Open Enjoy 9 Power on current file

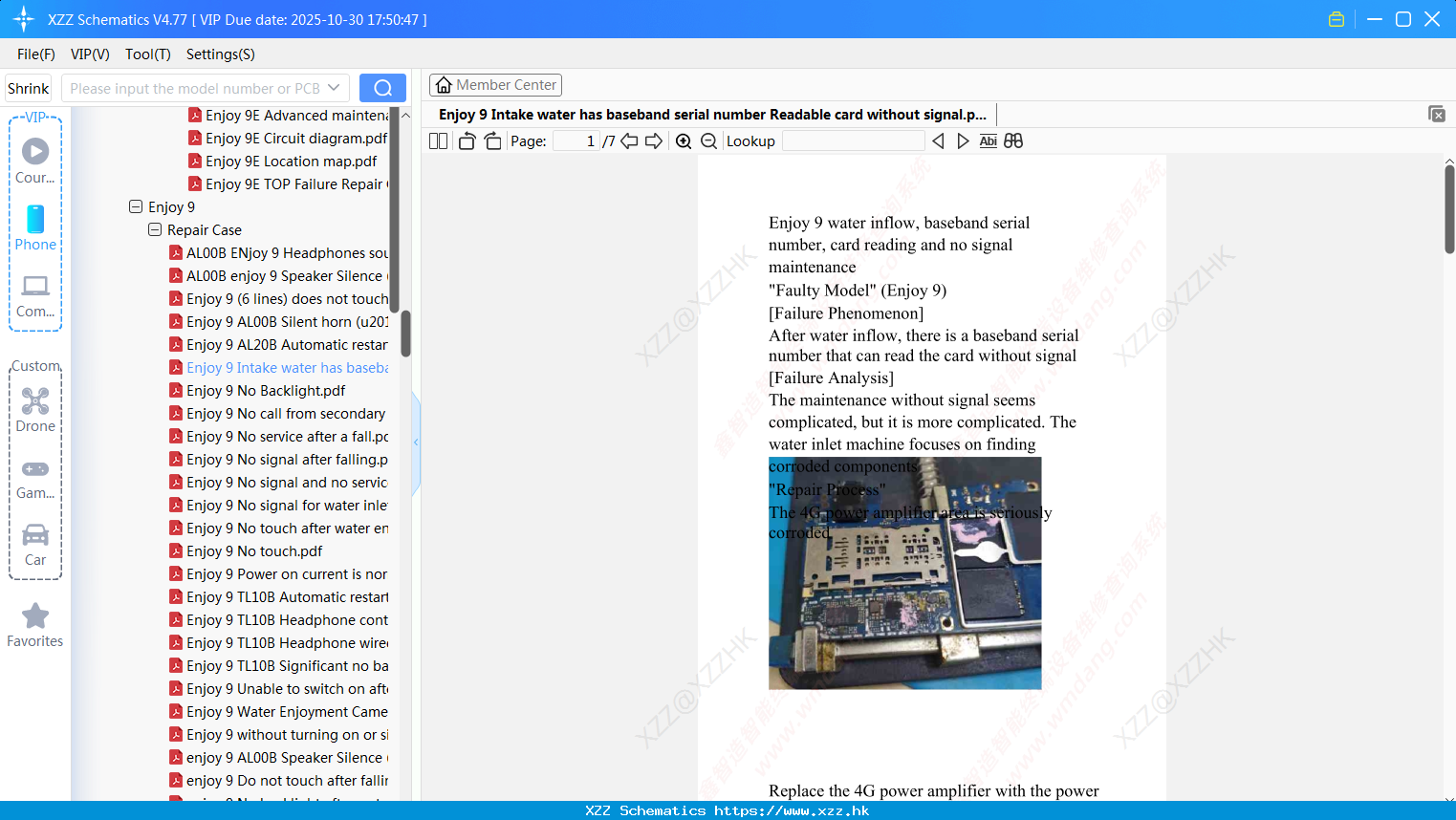[x=278, y=573]
